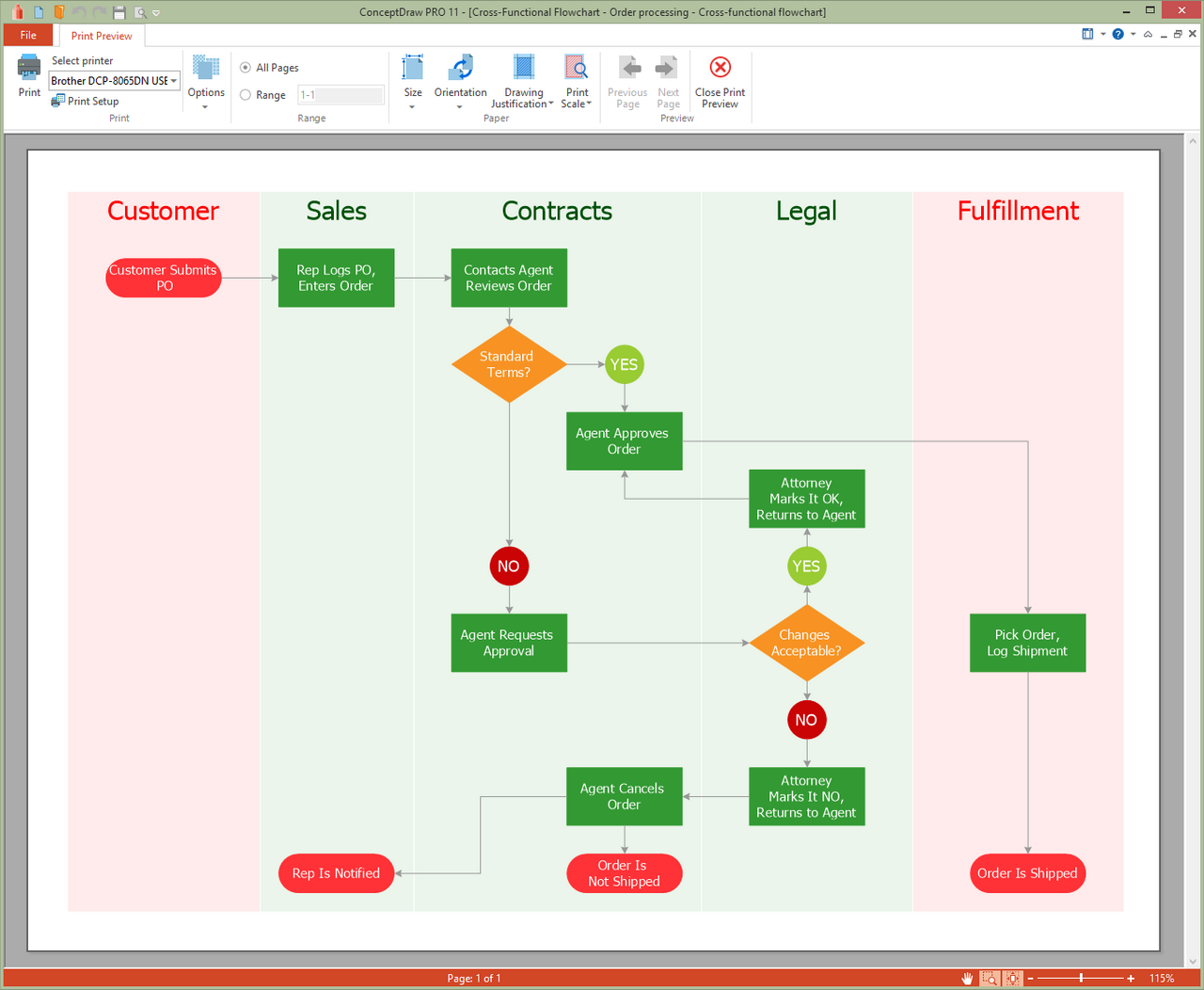This screenshot has width=1204, height=990.
Task: Open Print Setup
Action: coord(85,101)
